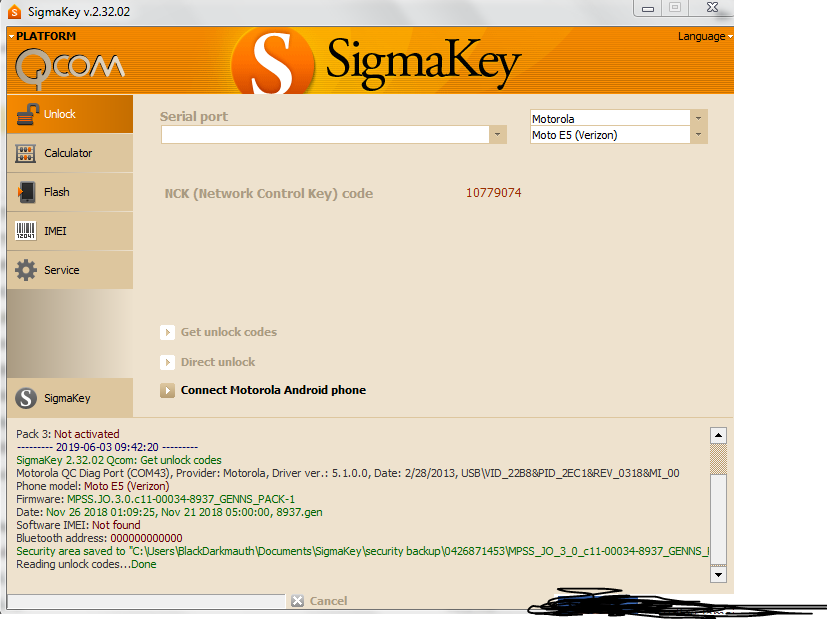The height and width of the screenshot is (619, 827).
Task: Click the Direct unlock button
Action: pyautogui.click(x=207, y=362)
